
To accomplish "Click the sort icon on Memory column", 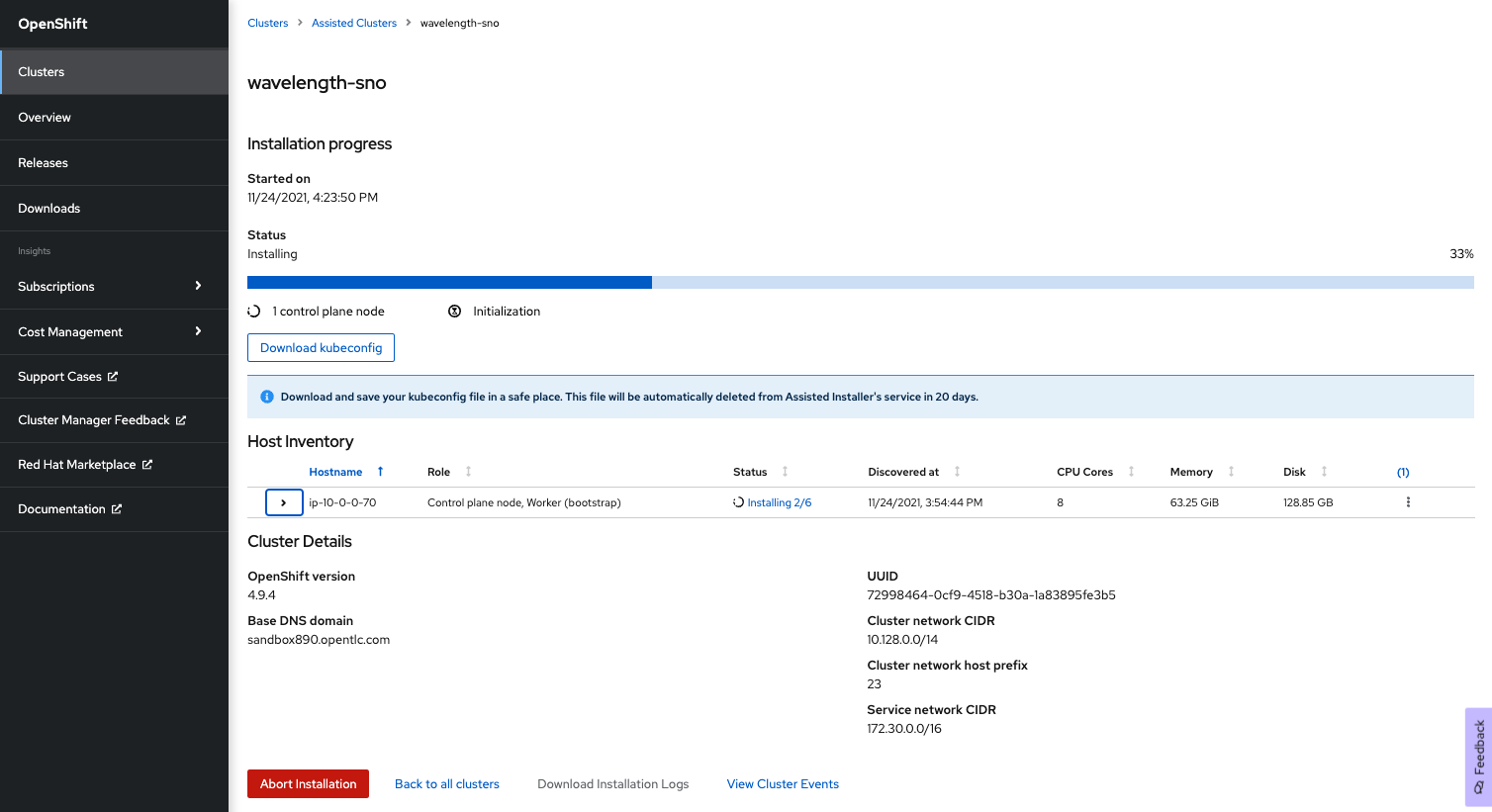I will (x=1232, y=472).
